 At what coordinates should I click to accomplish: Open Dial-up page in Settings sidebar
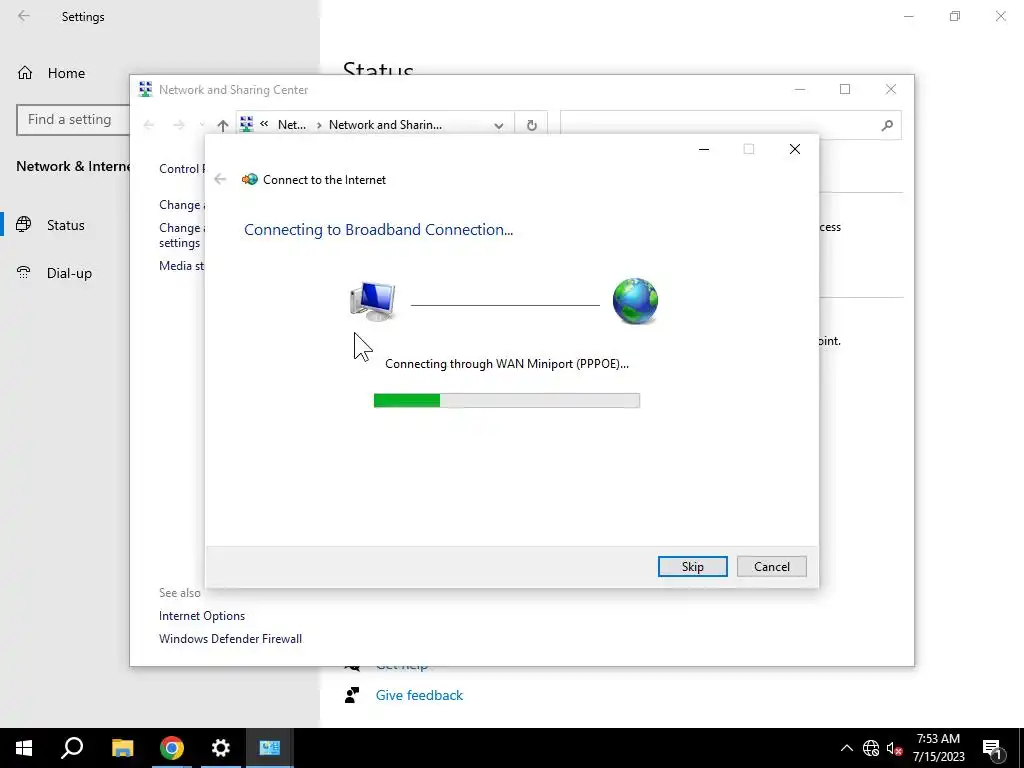pyautogui.click(x=69, y=273)
